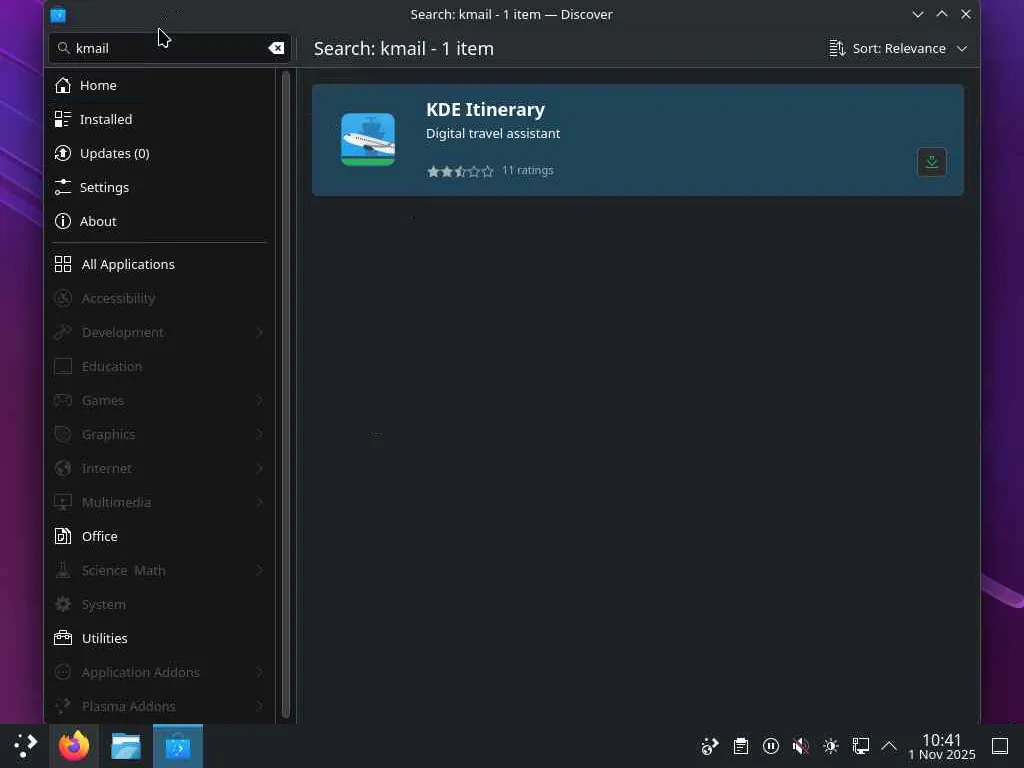Click the All Applications grid icon
This screenshot has width=1024, height=768.
63,264
